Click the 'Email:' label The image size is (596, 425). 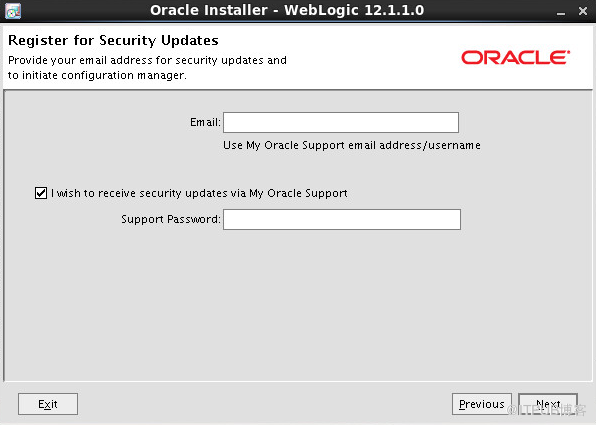[x=205, y=122]
